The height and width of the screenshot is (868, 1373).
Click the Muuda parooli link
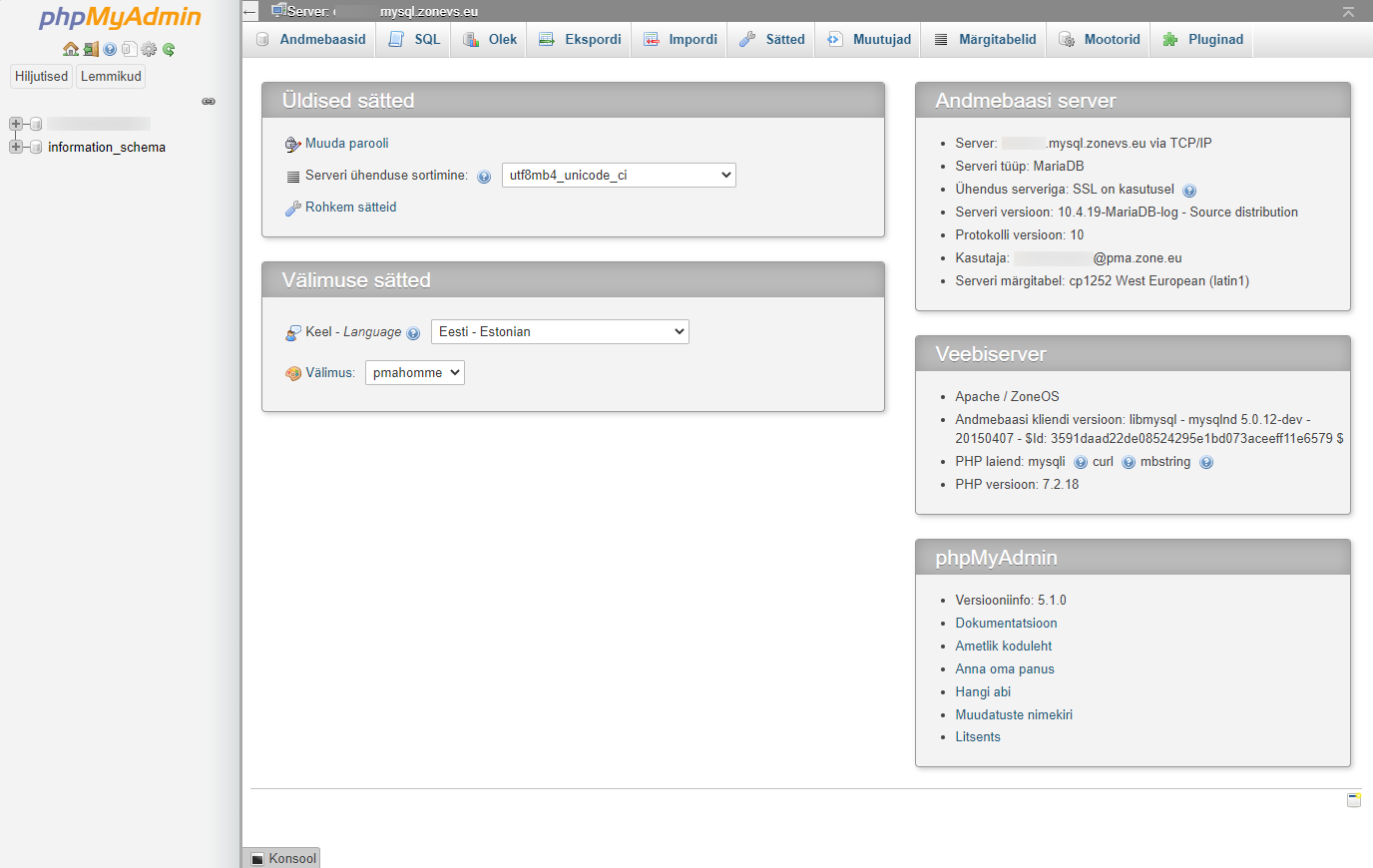tap(346, 144)
